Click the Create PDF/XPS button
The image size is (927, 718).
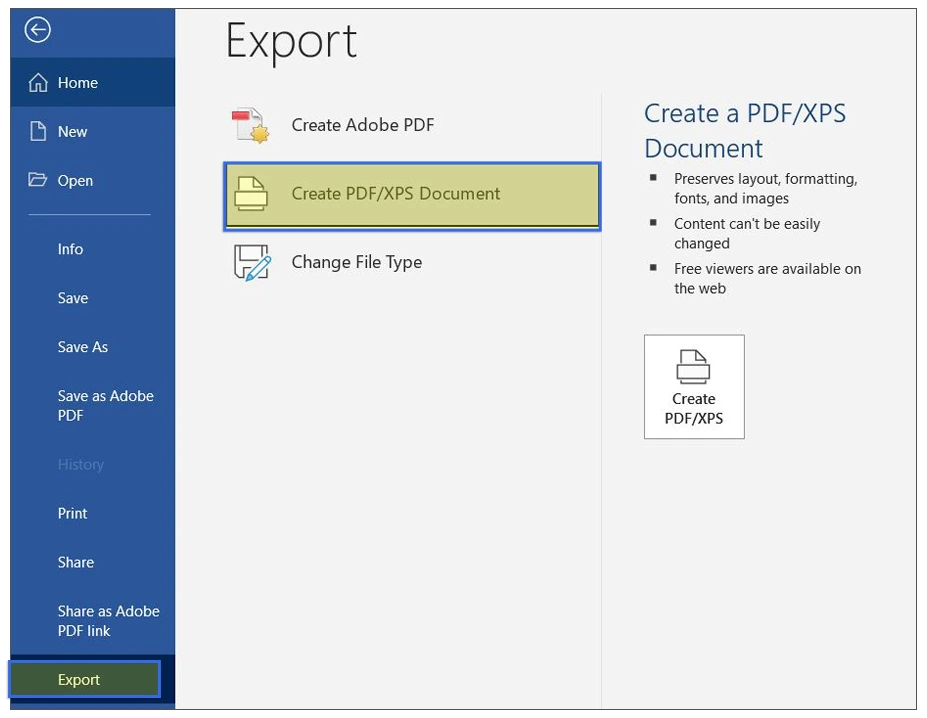694,387
